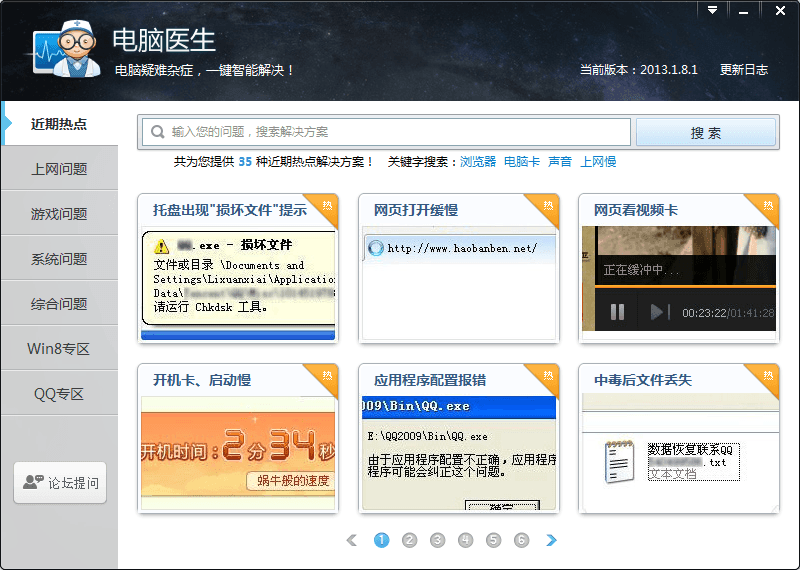Click the 上网慢 keyword link
800x570 pixels.
[x=598, y=162]
